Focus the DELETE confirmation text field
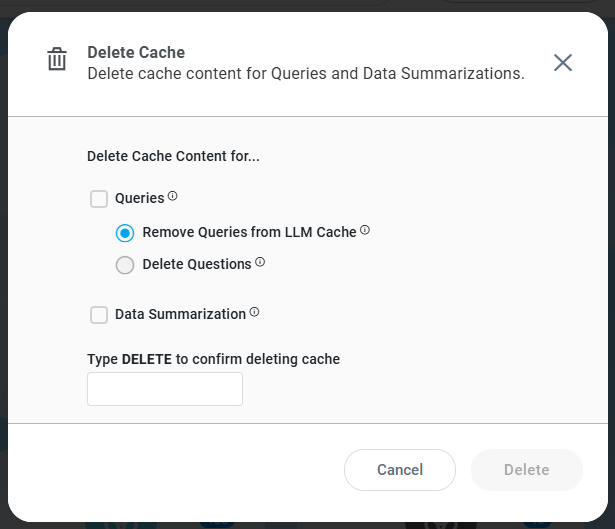This screenshot has height=529, width=615. (165, 389)
